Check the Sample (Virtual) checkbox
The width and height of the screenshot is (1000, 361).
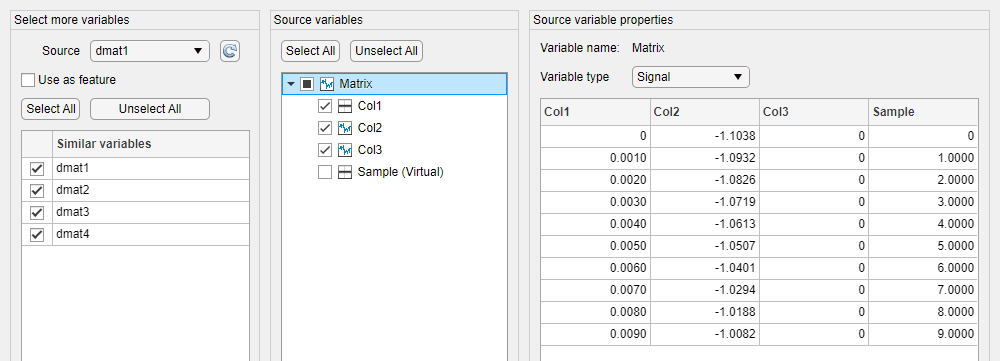tap(325, 172)
